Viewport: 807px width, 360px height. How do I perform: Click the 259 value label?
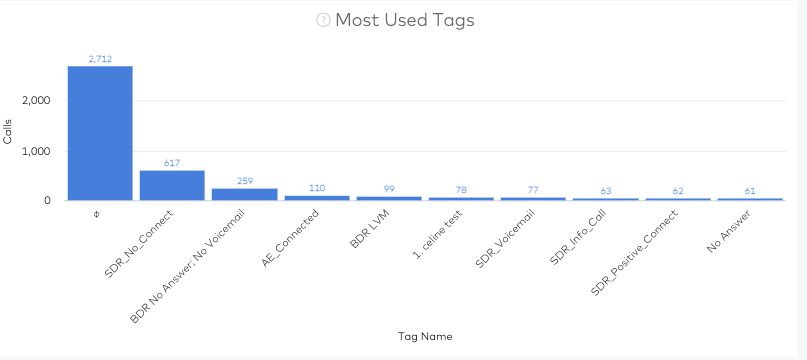pyautogui.click(x=244, y=181)
